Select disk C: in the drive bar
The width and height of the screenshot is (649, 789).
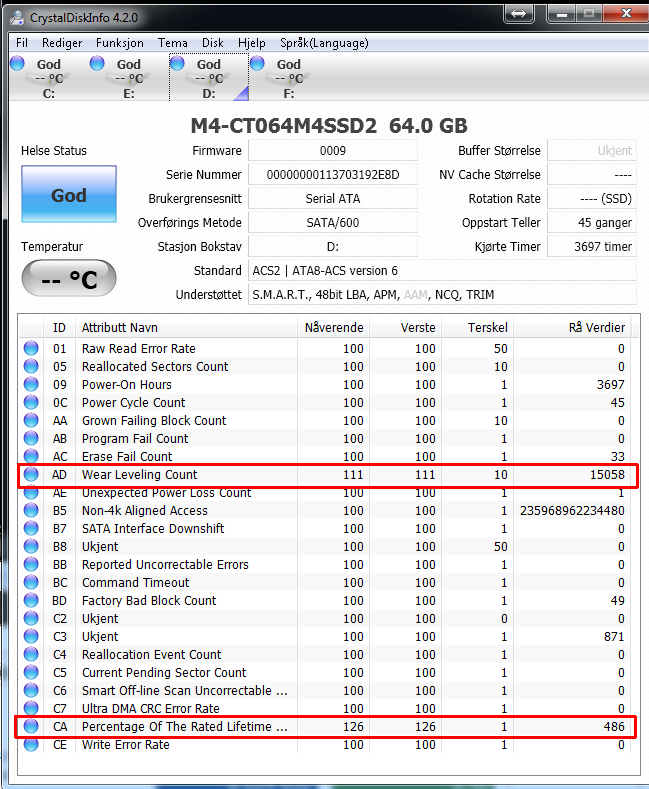(x=49, y=78)
